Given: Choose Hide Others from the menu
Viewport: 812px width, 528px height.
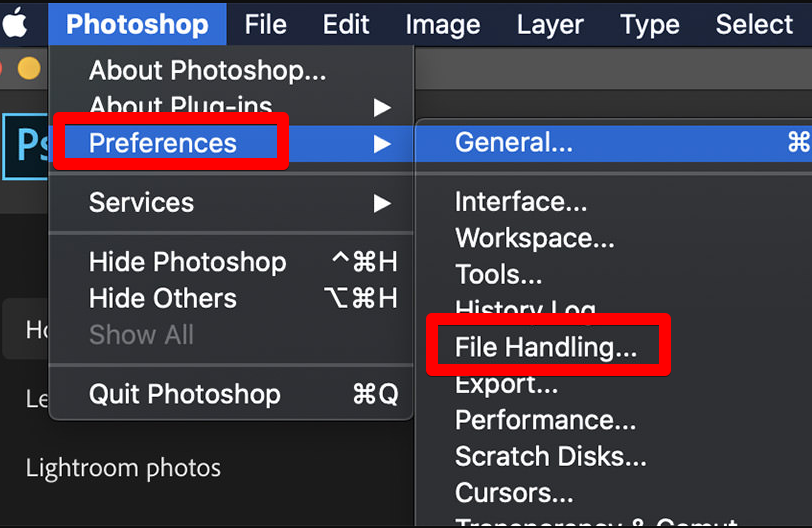Looking at the screenshot, I should click(163, 298).
